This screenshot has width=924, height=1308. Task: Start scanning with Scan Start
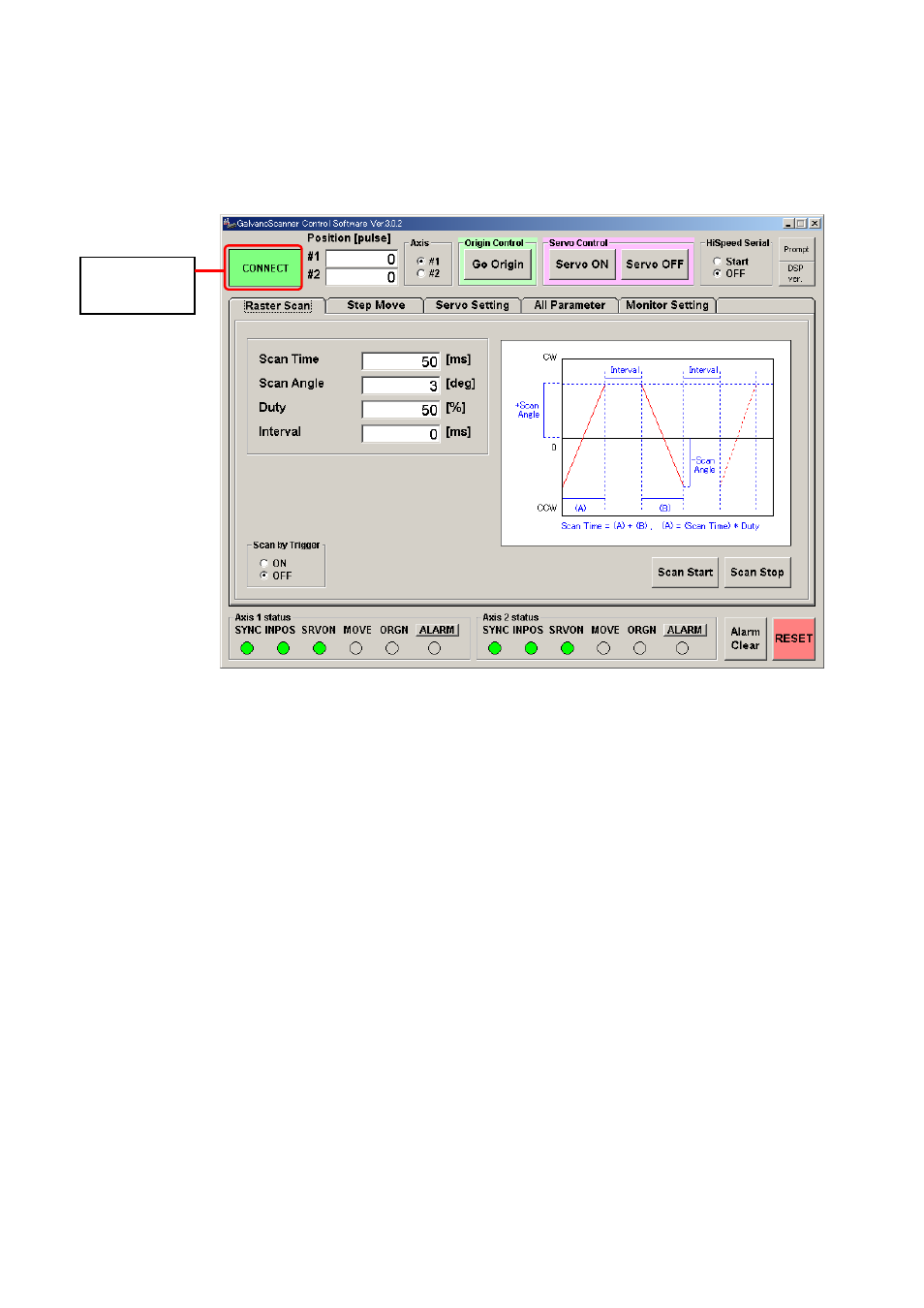coord(686,573)
